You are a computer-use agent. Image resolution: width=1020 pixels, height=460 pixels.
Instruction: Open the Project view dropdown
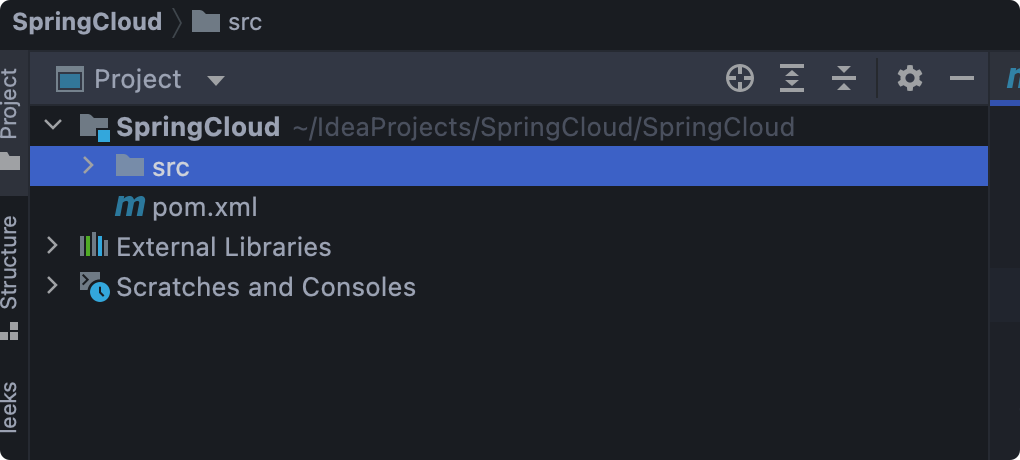tap(216, 80)
